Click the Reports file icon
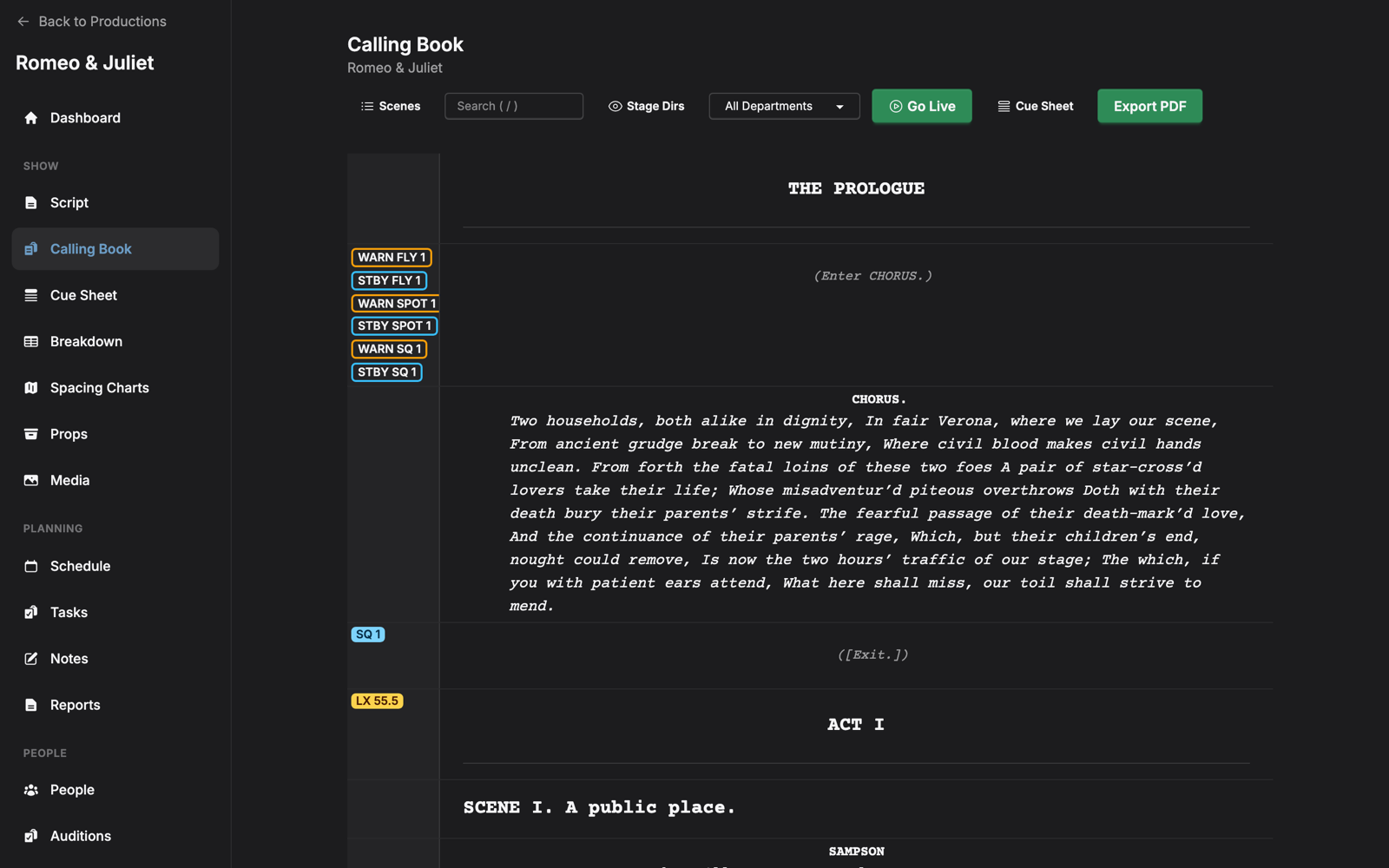 31,705
